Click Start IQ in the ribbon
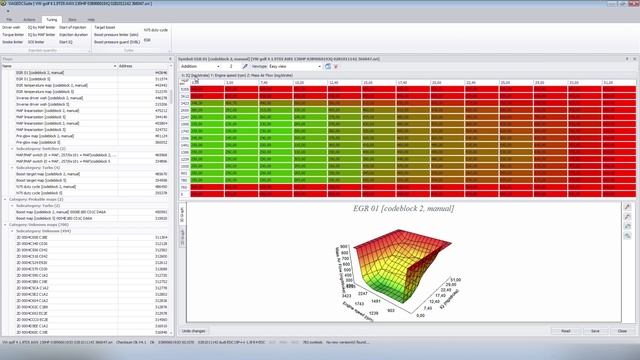This screenshot has width=640, height=360. pyautogui.click(x=66, y=42)
